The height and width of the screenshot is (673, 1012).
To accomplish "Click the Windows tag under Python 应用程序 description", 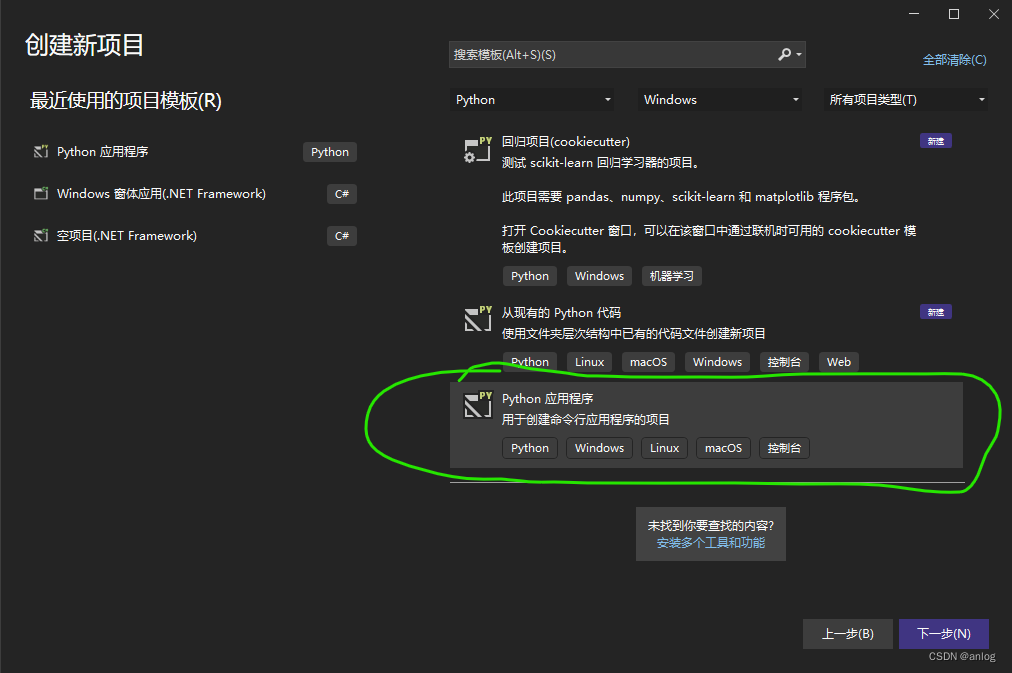I will tap(600, 448).
